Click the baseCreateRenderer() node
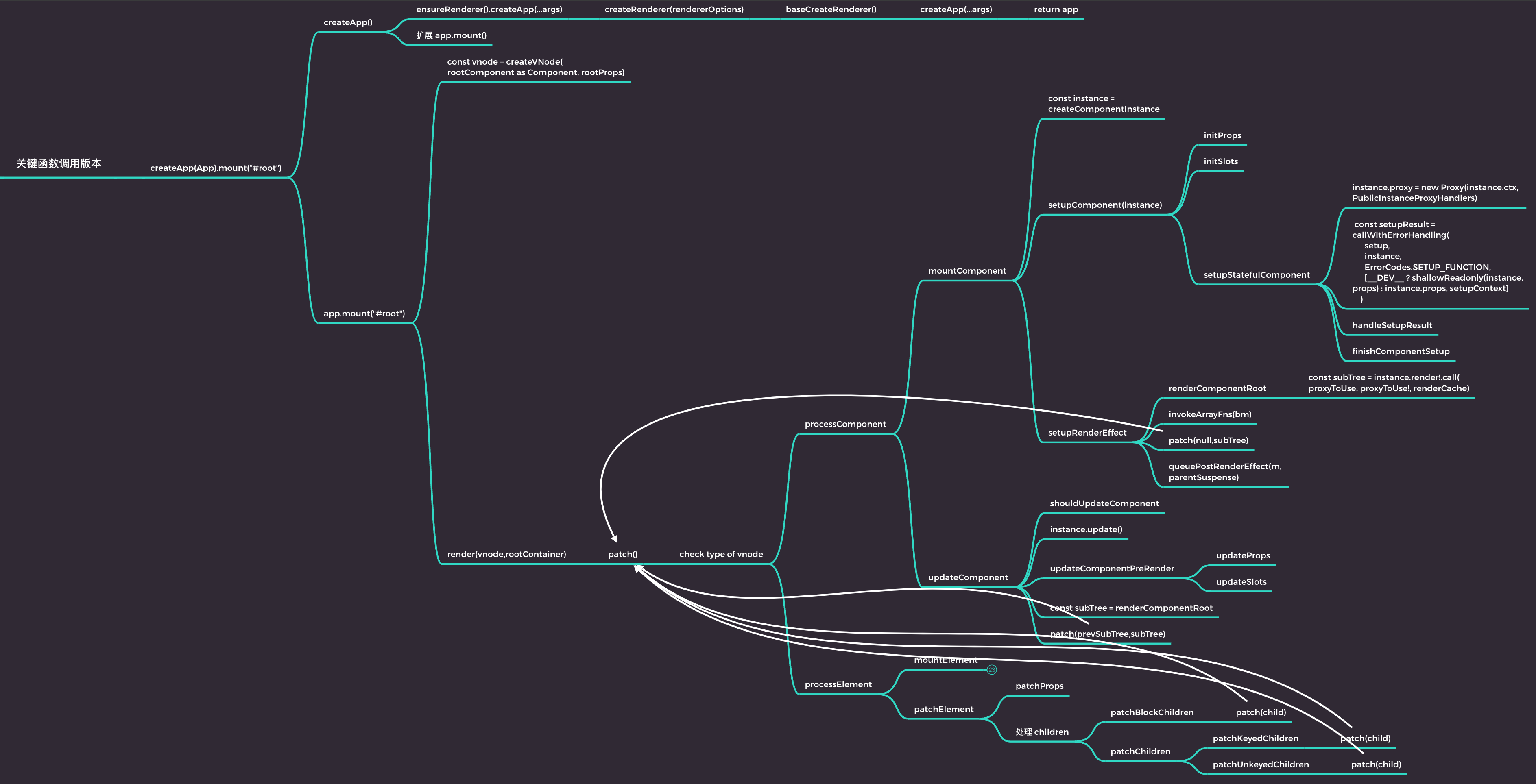1536x784 pixels. tap(831, 9)
